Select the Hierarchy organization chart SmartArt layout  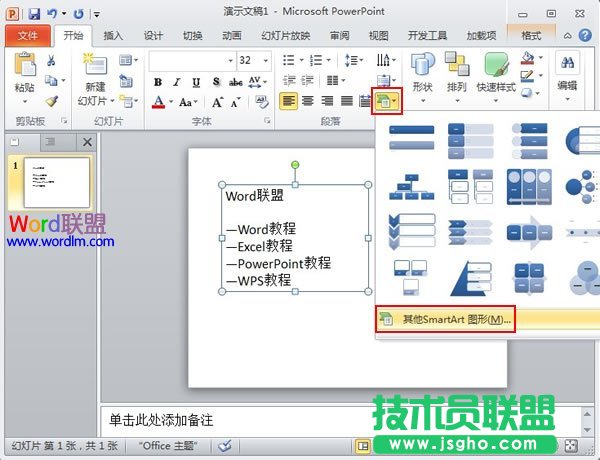pos(411,187)
